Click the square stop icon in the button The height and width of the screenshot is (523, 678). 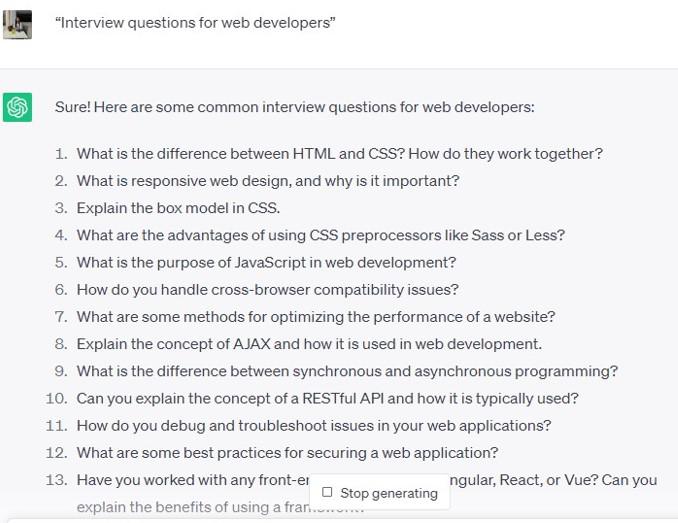tap(327, 493)
